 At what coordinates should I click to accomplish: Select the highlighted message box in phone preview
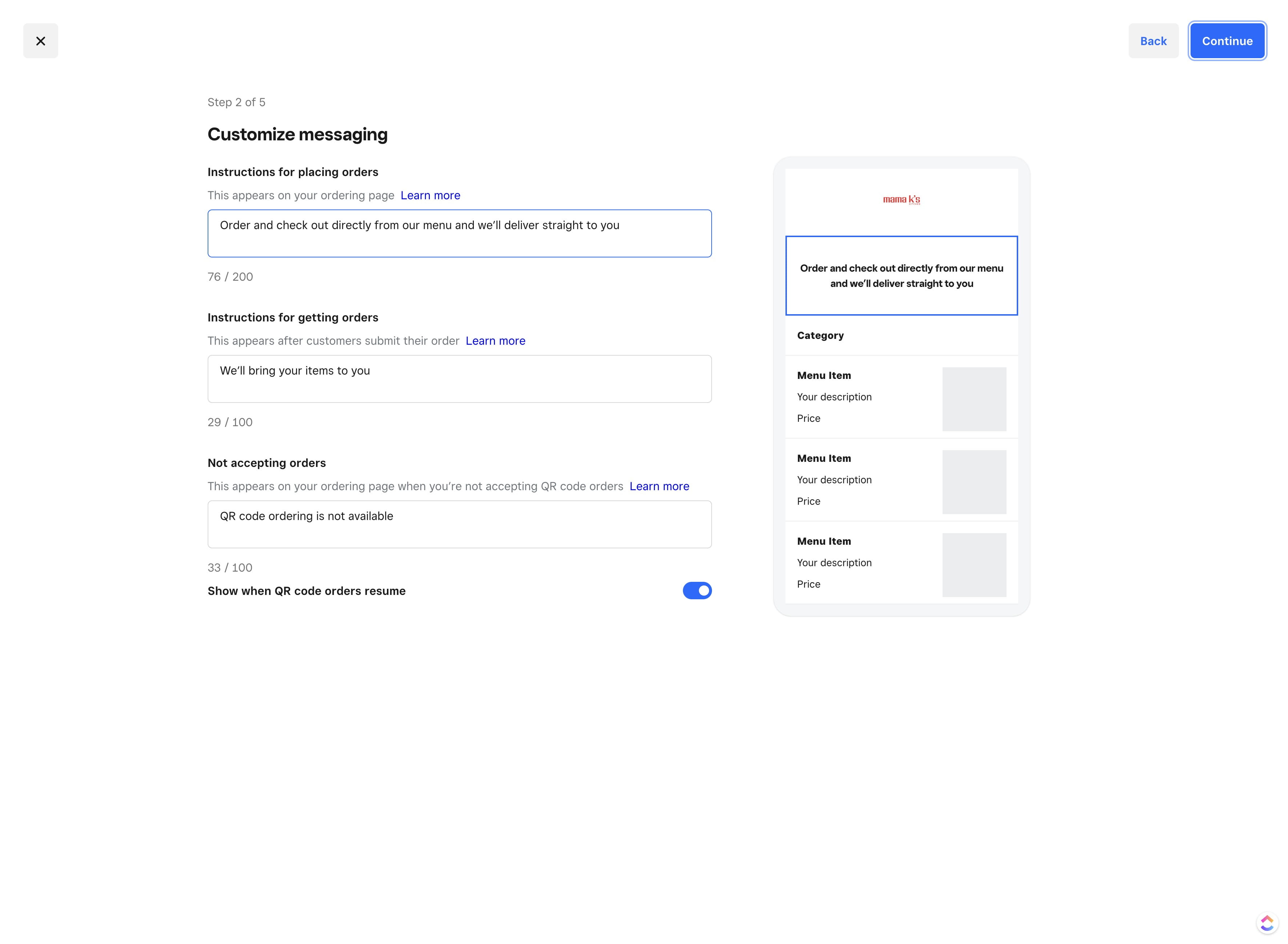(901, 275)
